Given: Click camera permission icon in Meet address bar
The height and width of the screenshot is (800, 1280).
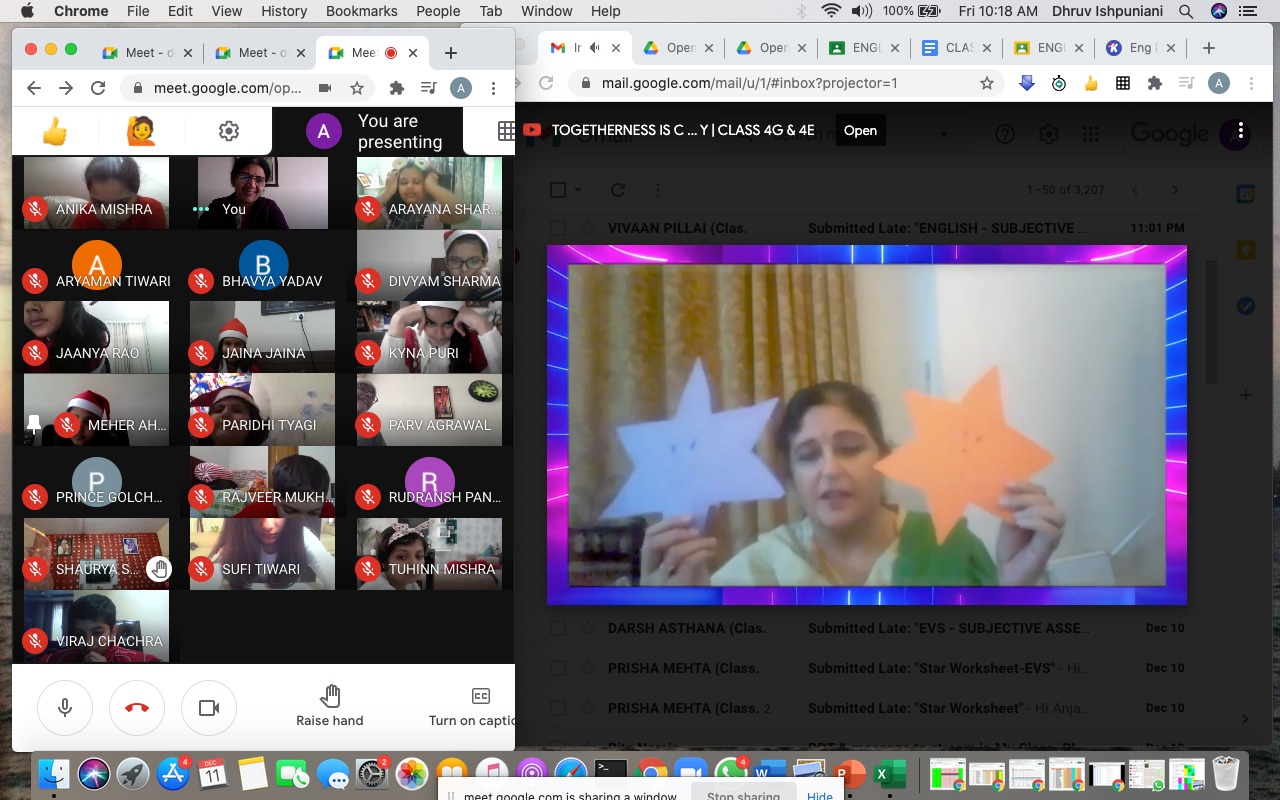Looking at the screenshot, I should pyautogui.click(x=325, y=88).
